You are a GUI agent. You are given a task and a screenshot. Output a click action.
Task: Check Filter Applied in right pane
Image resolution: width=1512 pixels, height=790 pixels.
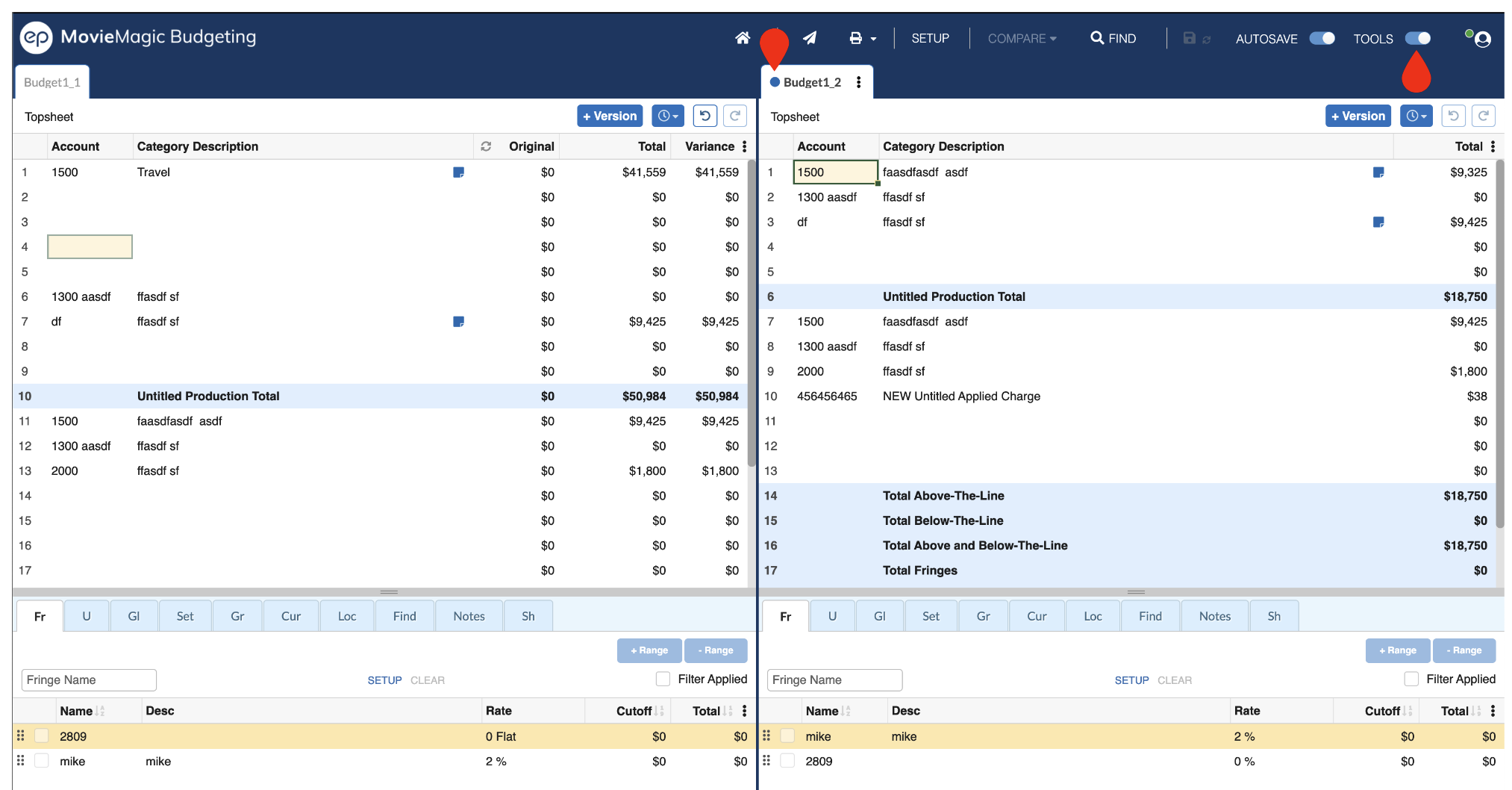pos(1411,679)
